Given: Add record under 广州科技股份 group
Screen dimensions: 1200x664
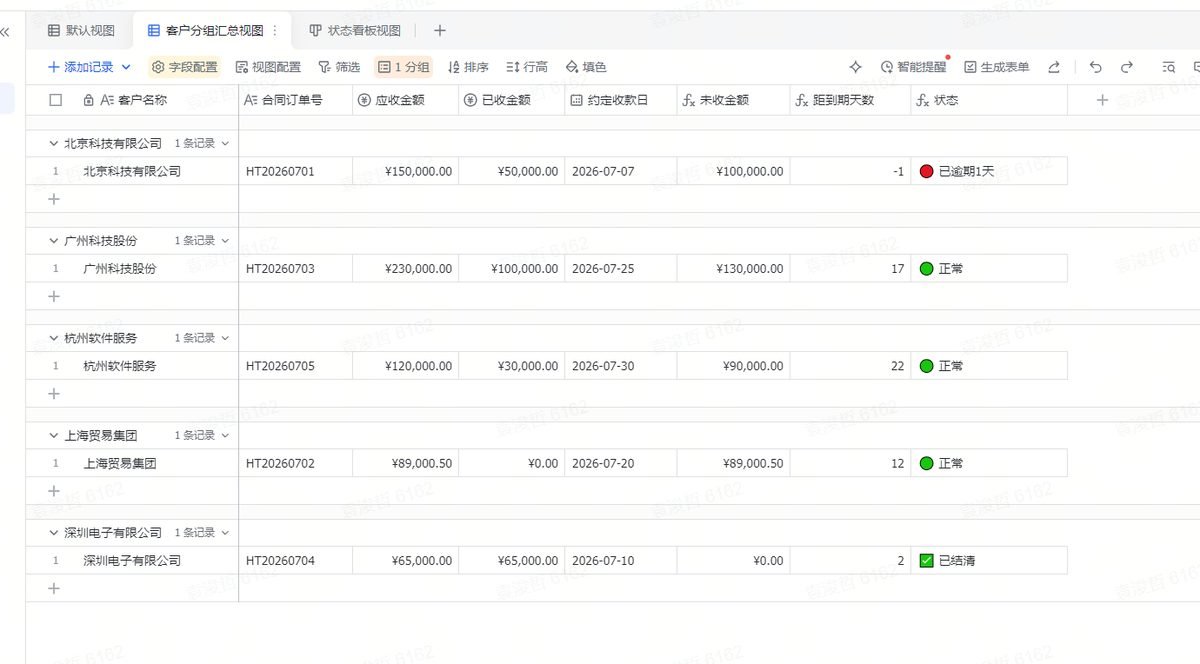Looking at the screenshot, I should click(54, 296).
